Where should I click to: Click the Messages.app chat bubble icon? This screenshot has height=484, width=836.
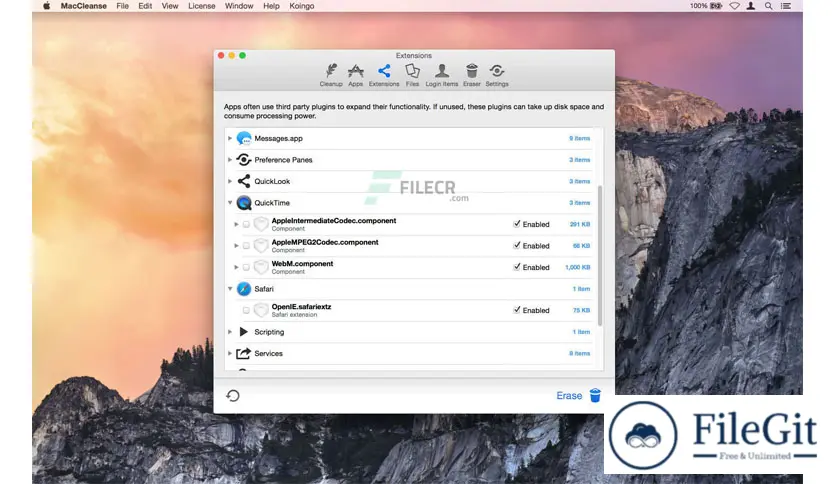244,138
